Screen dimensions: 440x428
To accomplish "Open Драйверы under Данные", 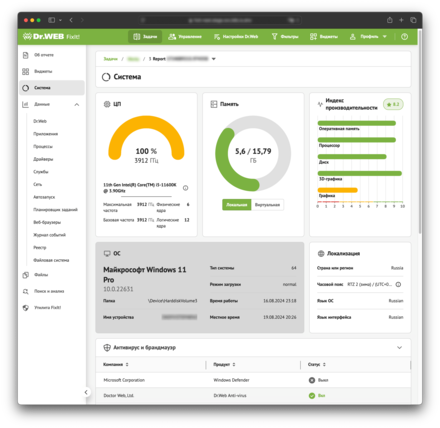I will (43, 159).
